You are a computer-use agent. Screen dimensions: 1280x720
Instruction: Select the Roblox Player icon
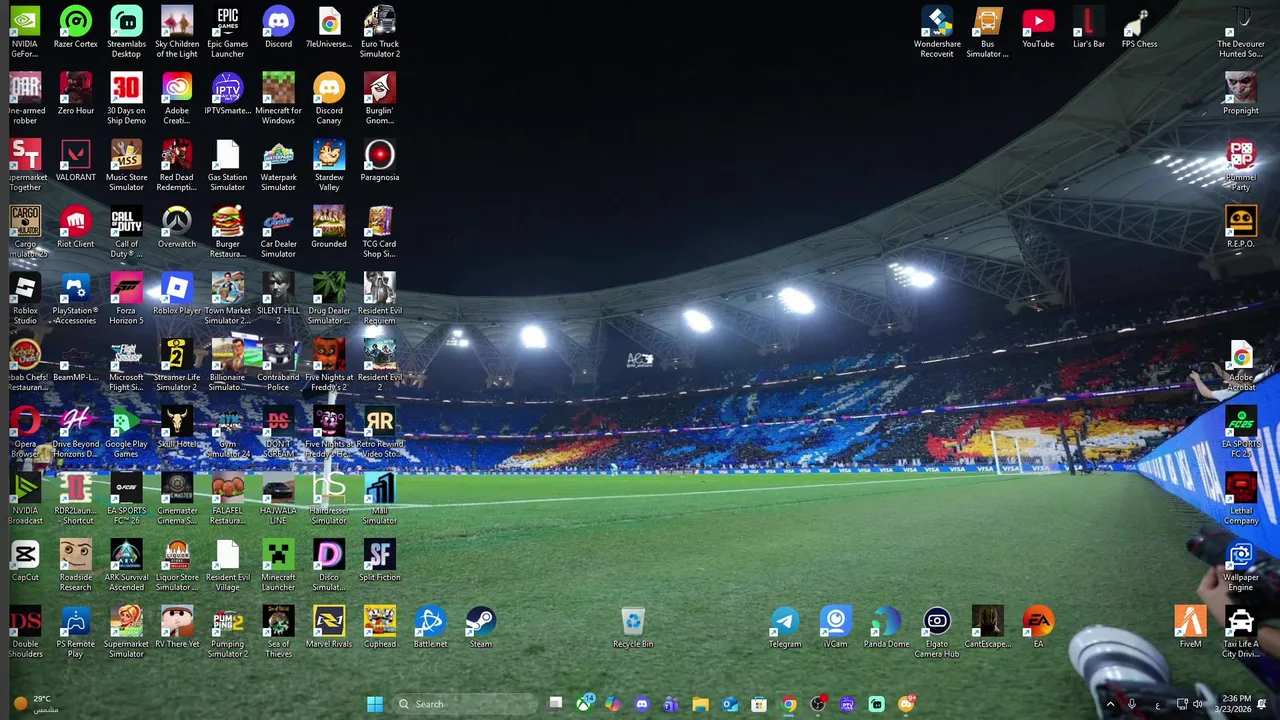click(x=177, y=295)
